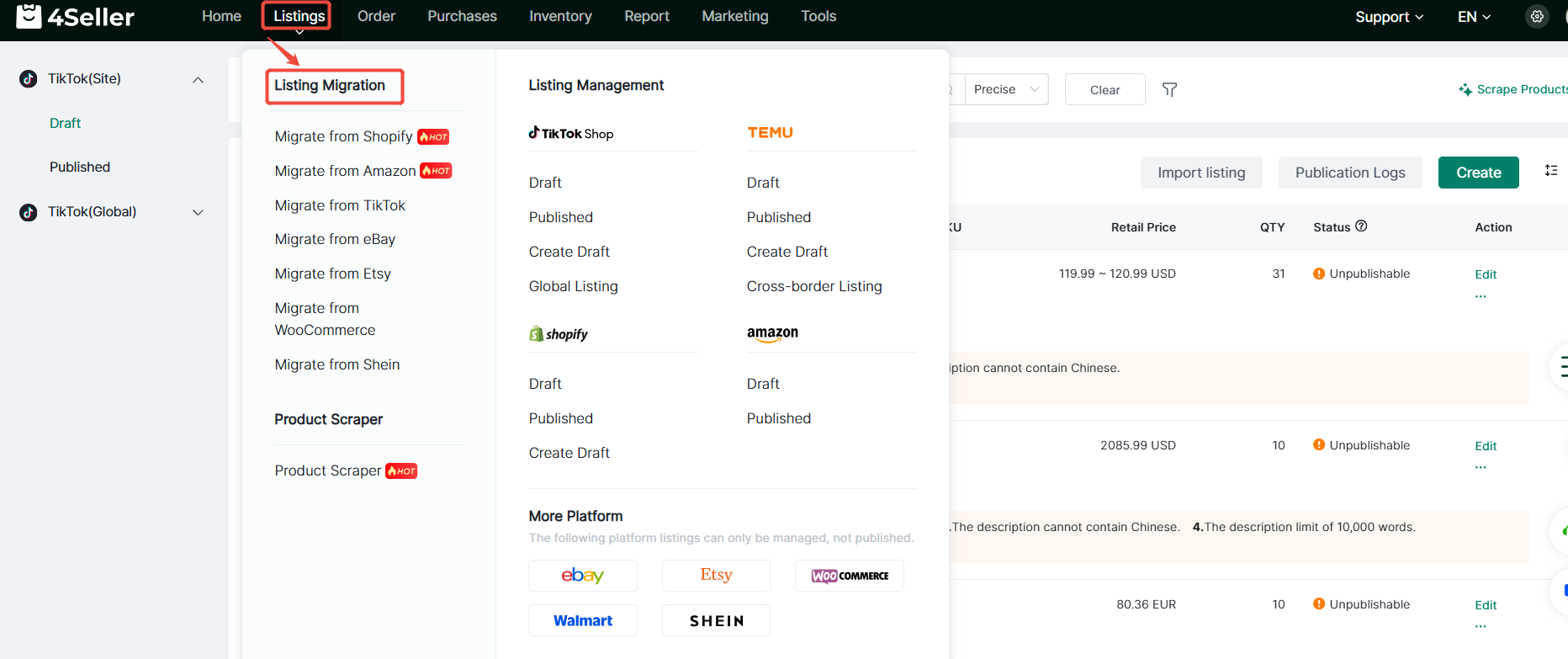The width and height of the screenshot is (1568, 659).
Task: Expand the TikTok(Global) sidebar section
Action: coord(199,212)
